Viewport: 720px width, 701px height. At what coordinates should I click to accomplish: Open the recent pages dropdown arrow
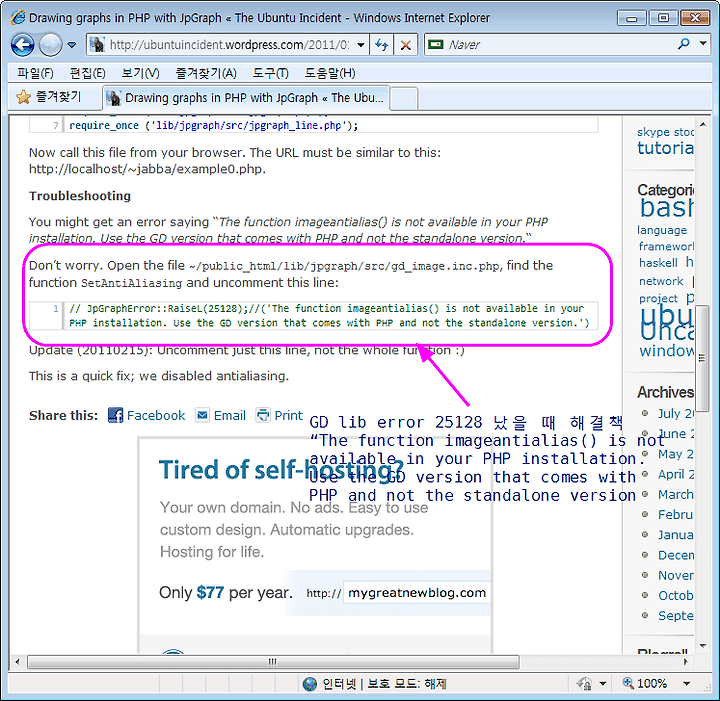click(x=72, y=45)
